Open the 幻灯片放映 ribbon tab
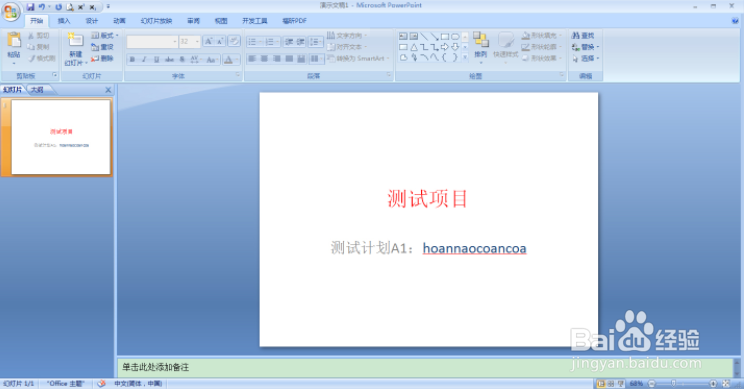Screen dimensions: 744x389 click(156, 21)
